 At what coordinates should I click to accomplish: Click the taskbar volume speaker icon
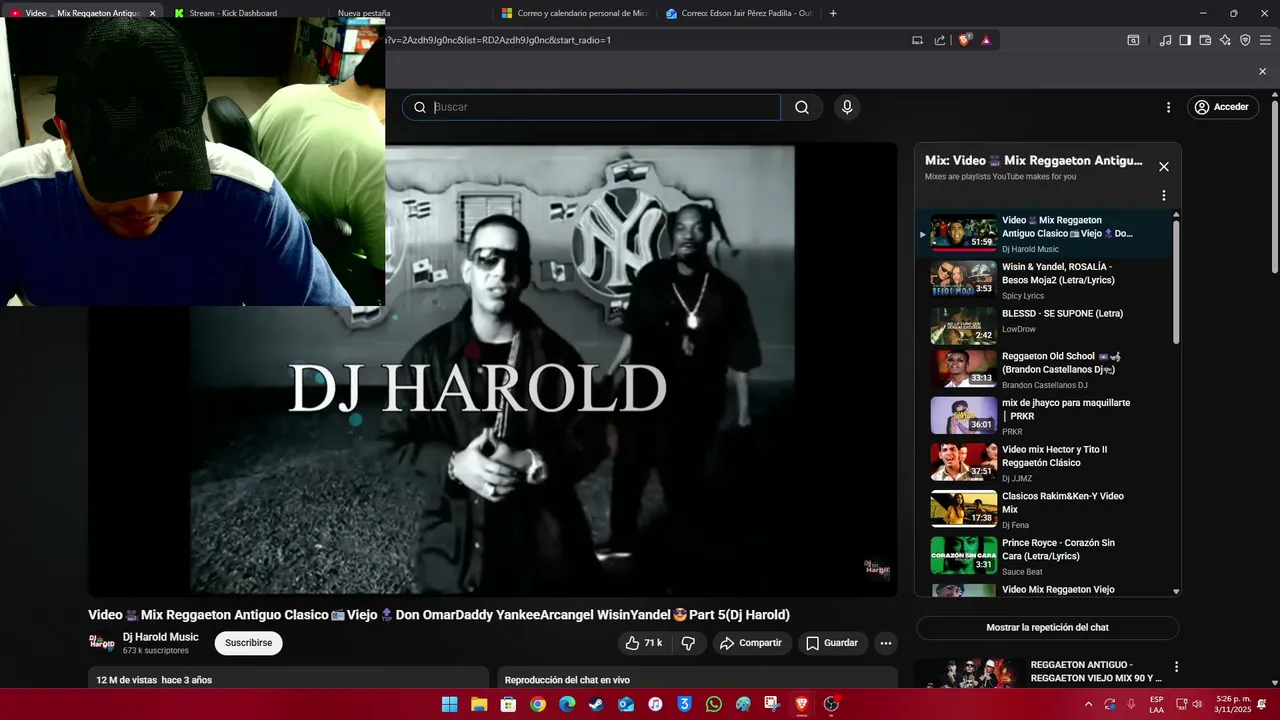pyautogui.click(x=1197, y=704)
